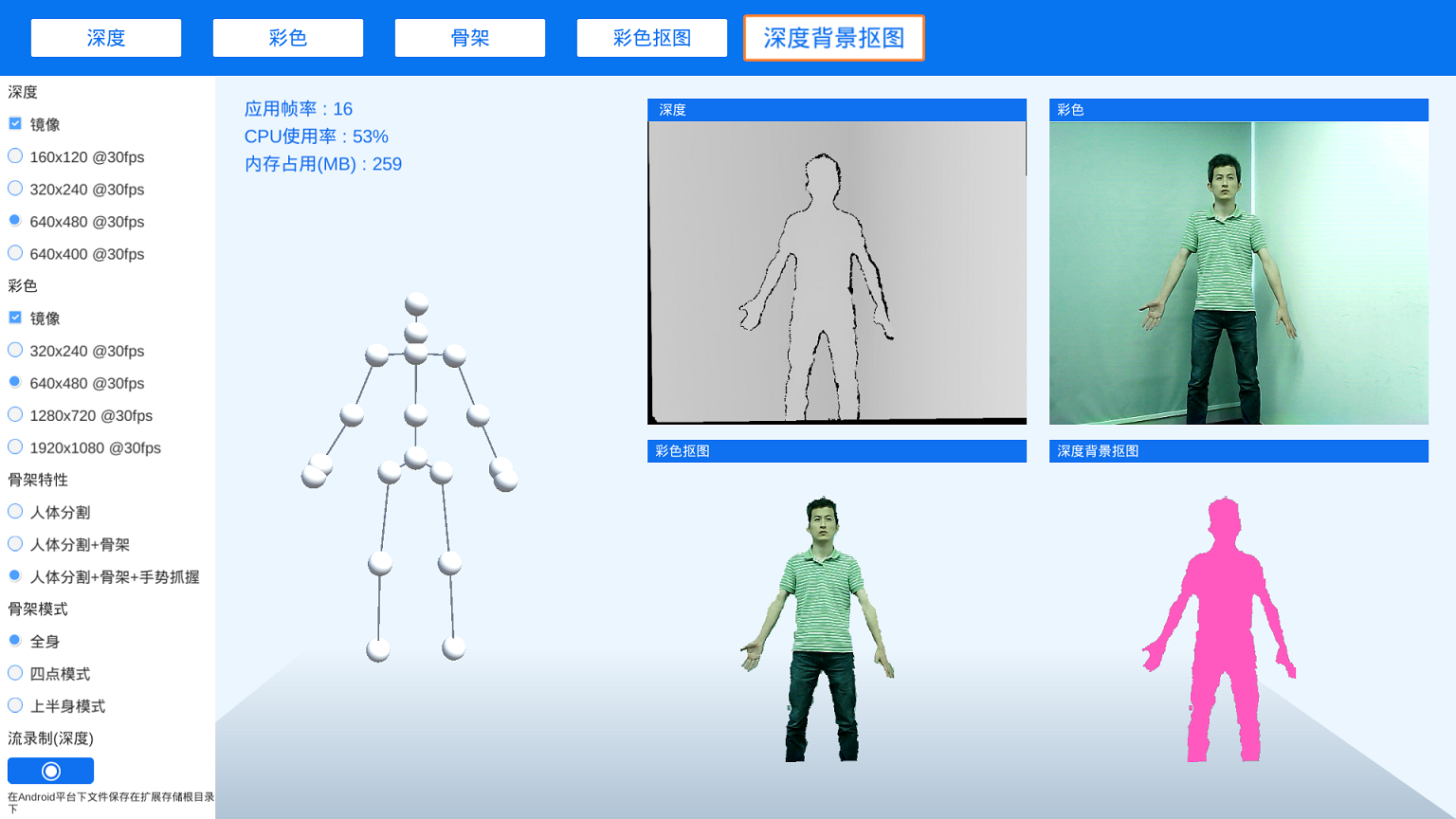Click the 应用帧率 : 16 readout
The height and width of the screenshot is (819, 1456).
pyautogui.click(x=299, y=109)
